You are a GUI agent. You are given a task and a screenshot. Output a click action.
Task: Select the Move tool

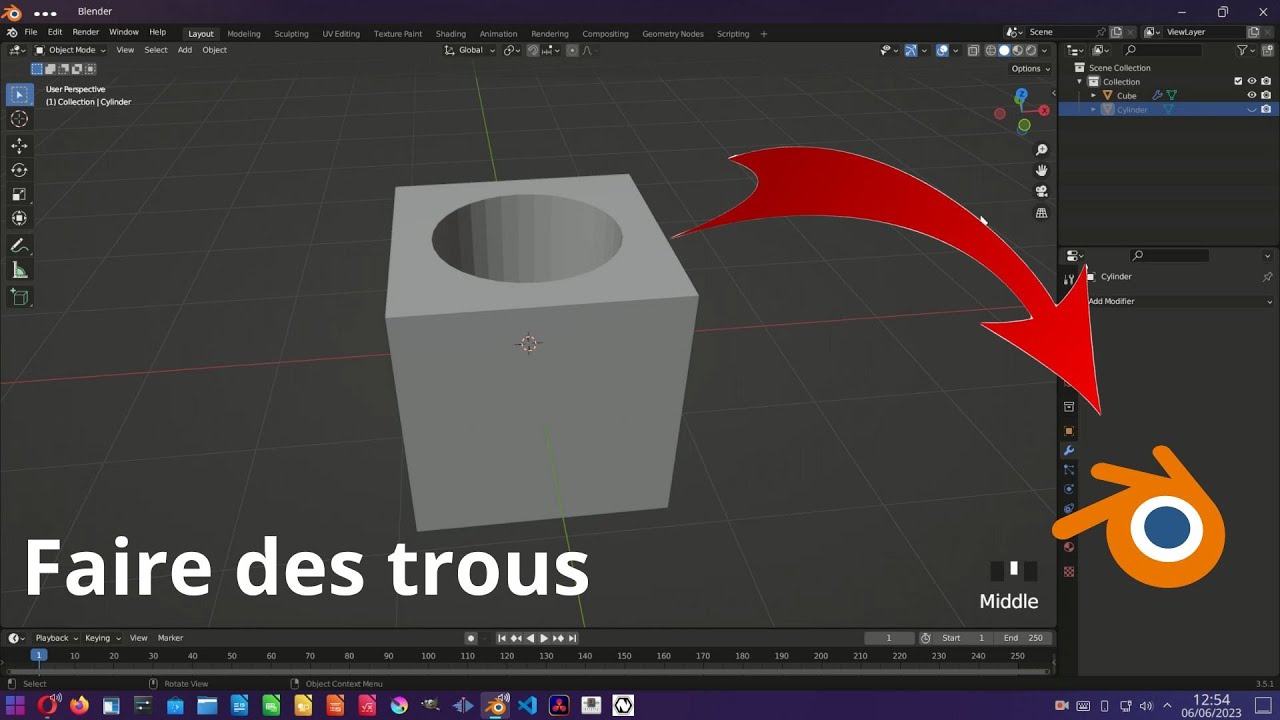(x=19, y=146)
